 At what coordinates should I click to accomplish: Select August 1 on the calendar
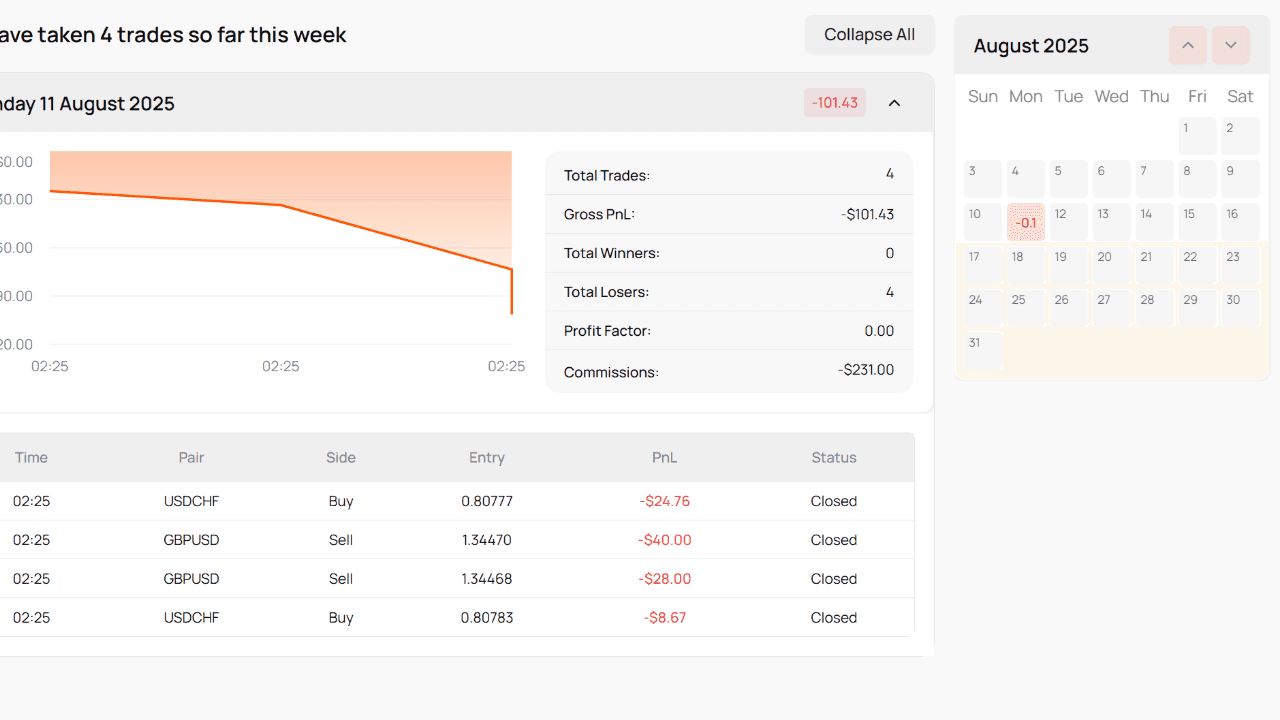pyautogui.click(x=1197, y=136)
